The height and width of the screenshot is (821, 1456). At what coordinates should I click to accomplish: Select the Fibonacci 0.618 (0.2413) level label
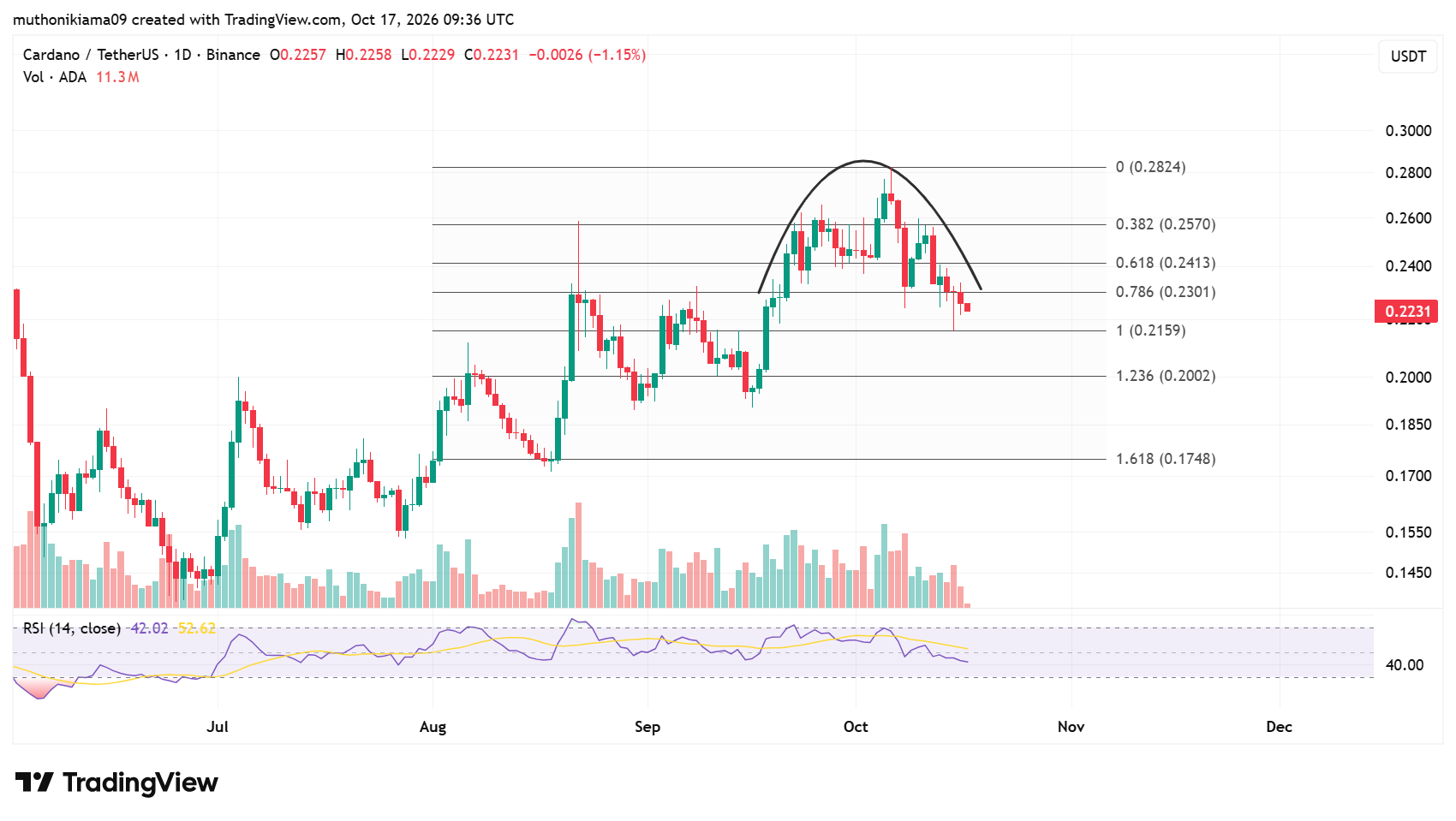point(1166,263)
